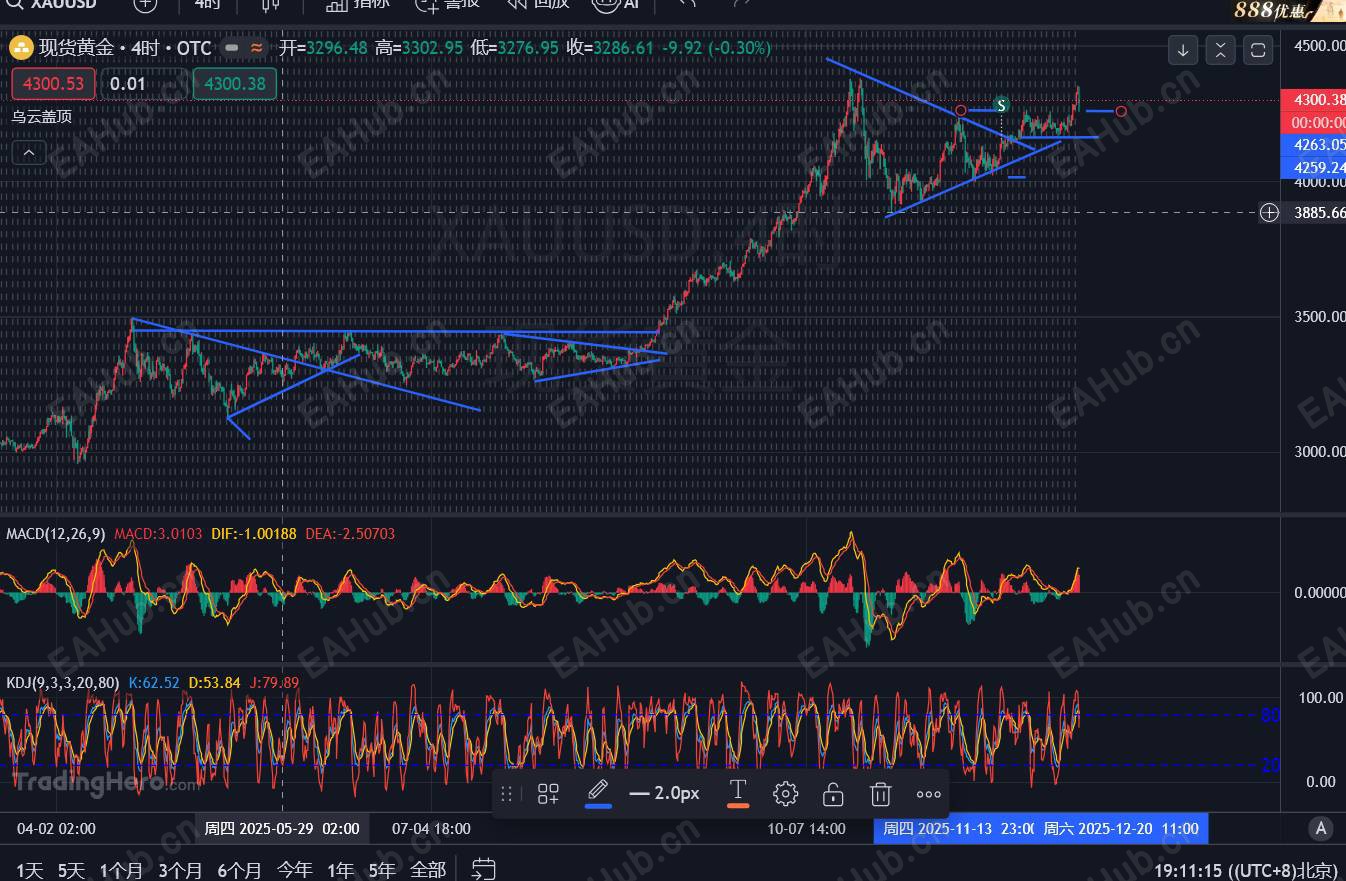Open the timezone setting 19:11:15 (UTC+8)北京
This screenshot has width=1346, height=881.
tap(1246, 870)
